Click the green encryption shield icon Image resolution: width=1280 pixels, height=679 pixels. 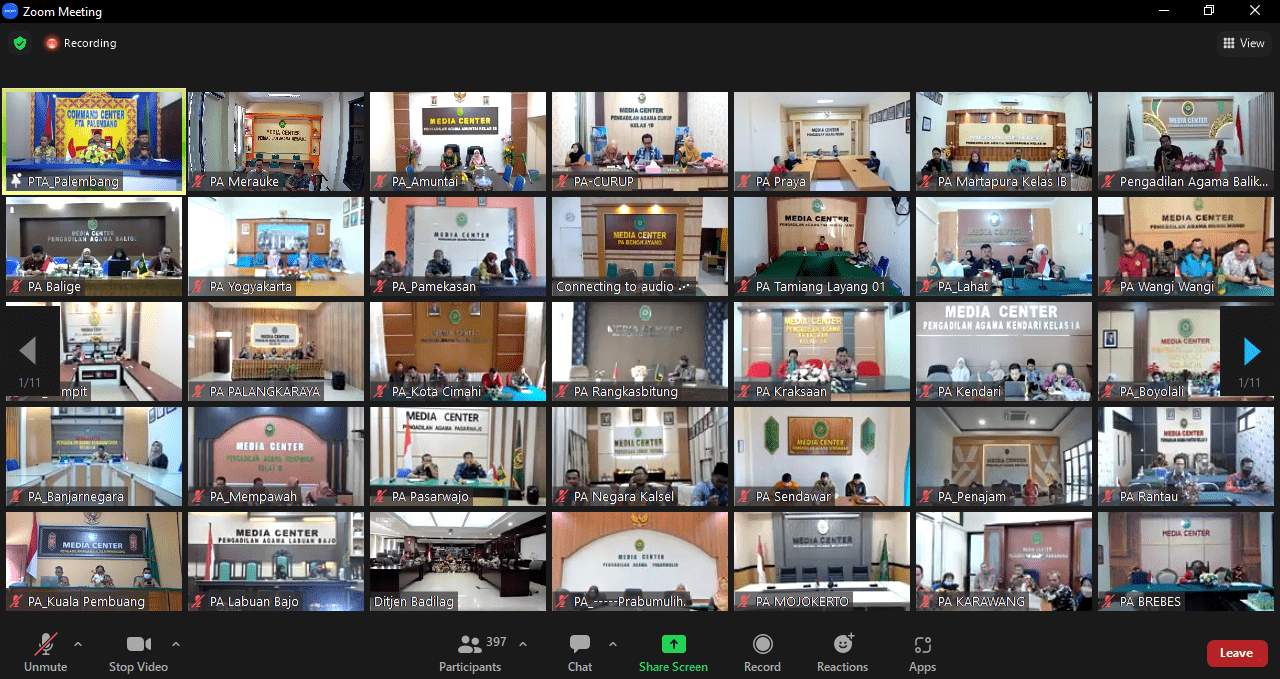[20, 43]
